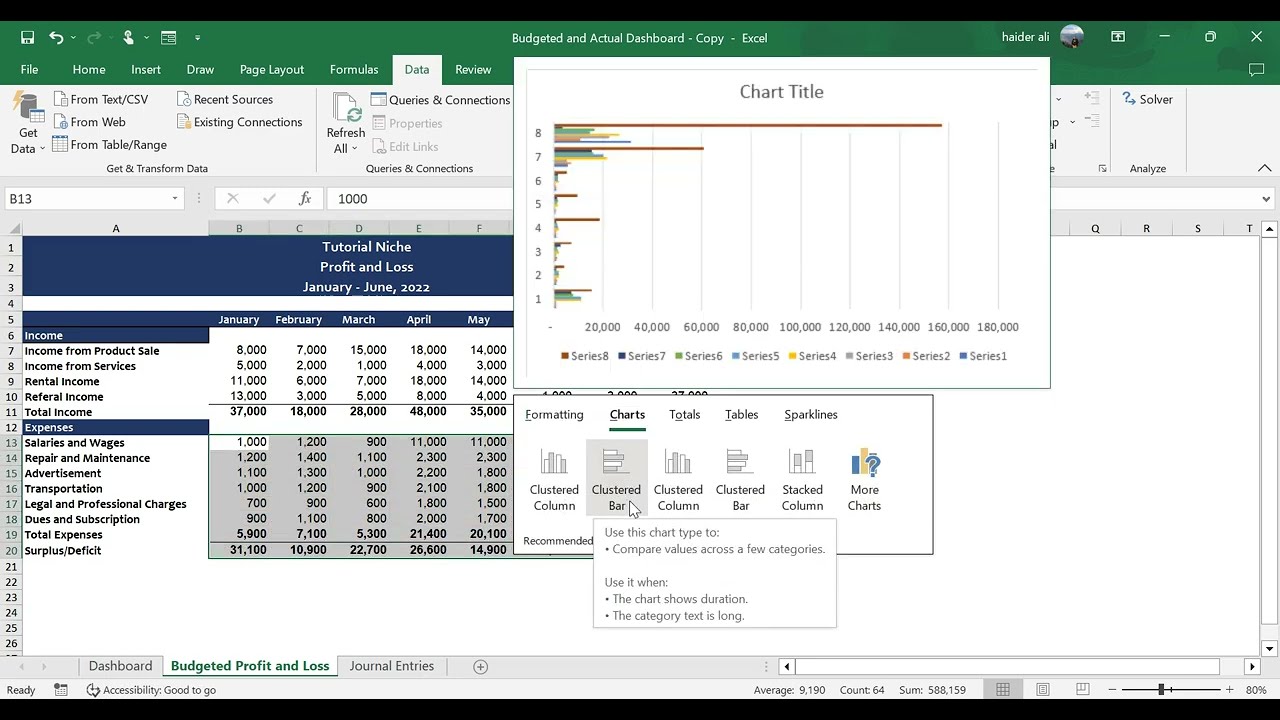Click January Salaries and Wages cell 1,000
Viewport: 1280px width, 720px height.
(239, 442)
